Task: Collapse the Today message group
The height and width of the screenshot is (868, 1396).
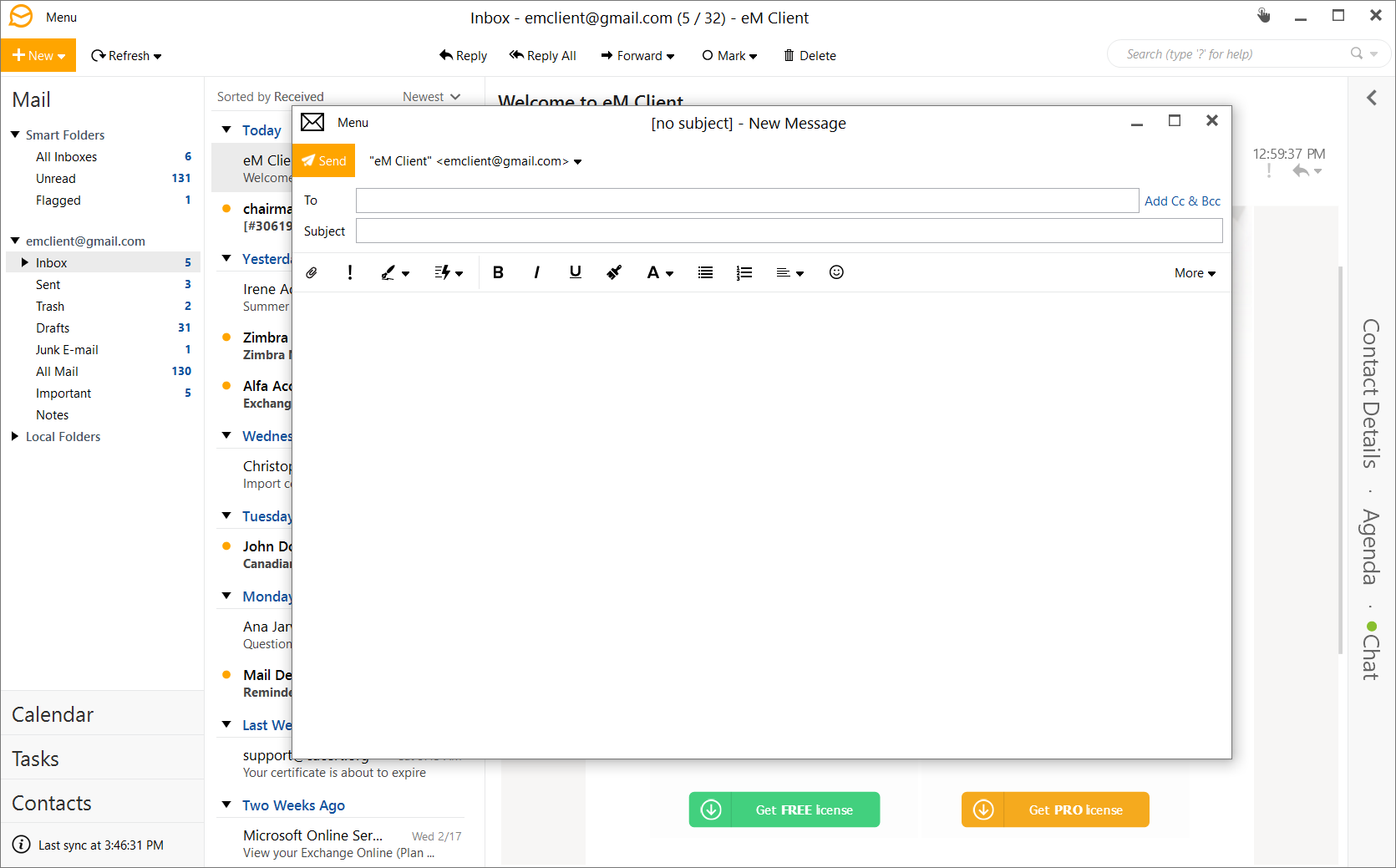Action: pyautogui.click(x=226, y=129)
